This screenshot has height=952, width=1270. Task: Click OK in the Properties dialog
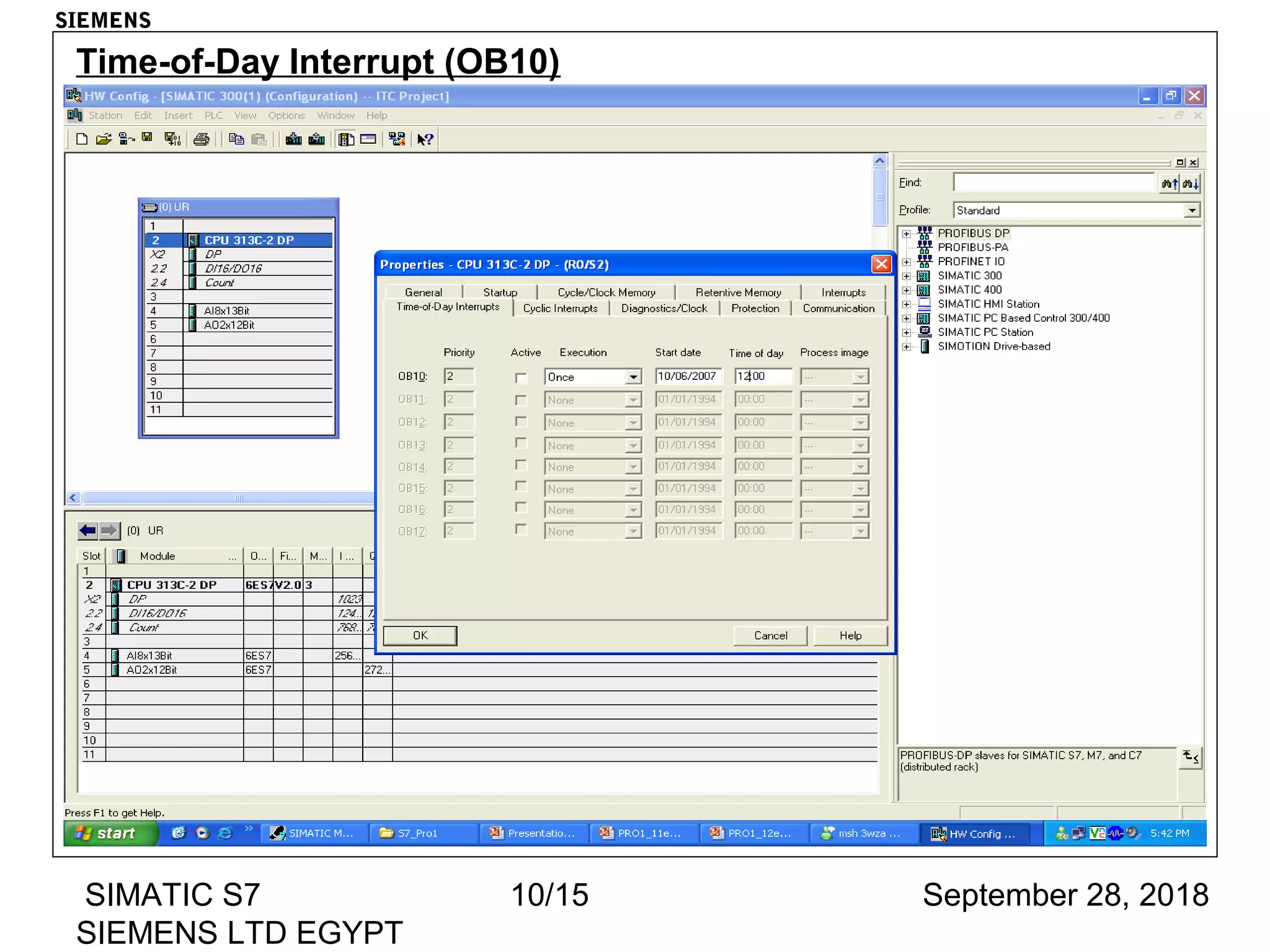(x=420, y=635)
